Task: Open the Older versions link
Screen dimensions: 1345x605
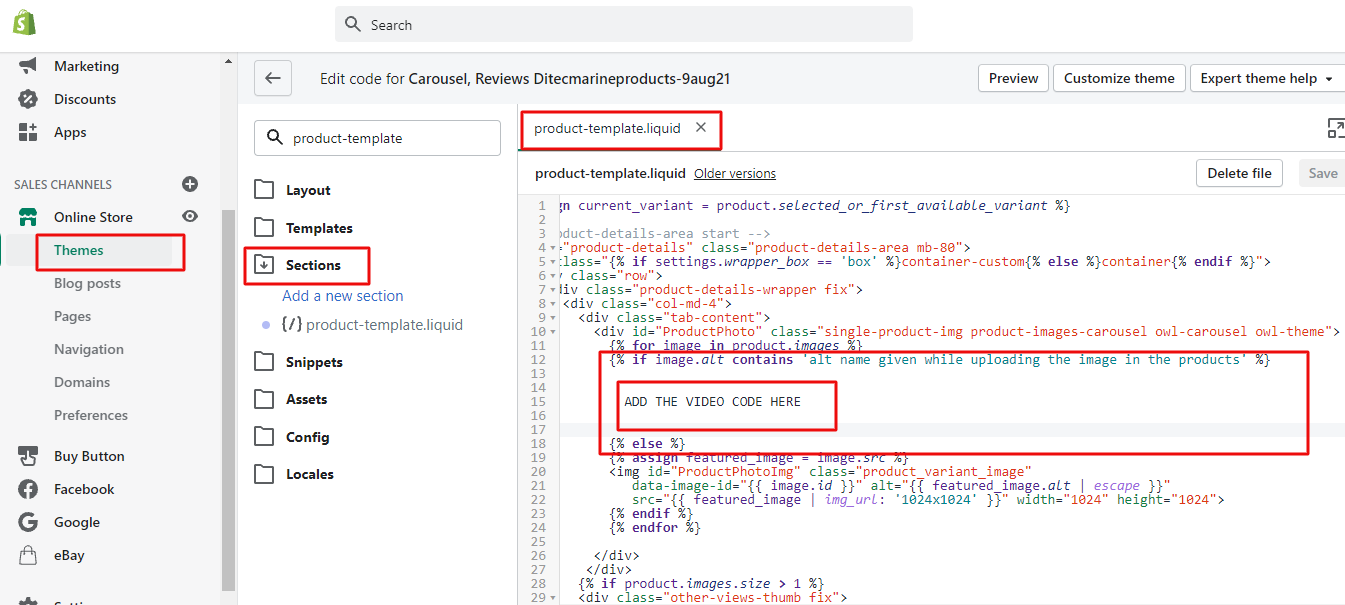Action: [x=734, y=173]
